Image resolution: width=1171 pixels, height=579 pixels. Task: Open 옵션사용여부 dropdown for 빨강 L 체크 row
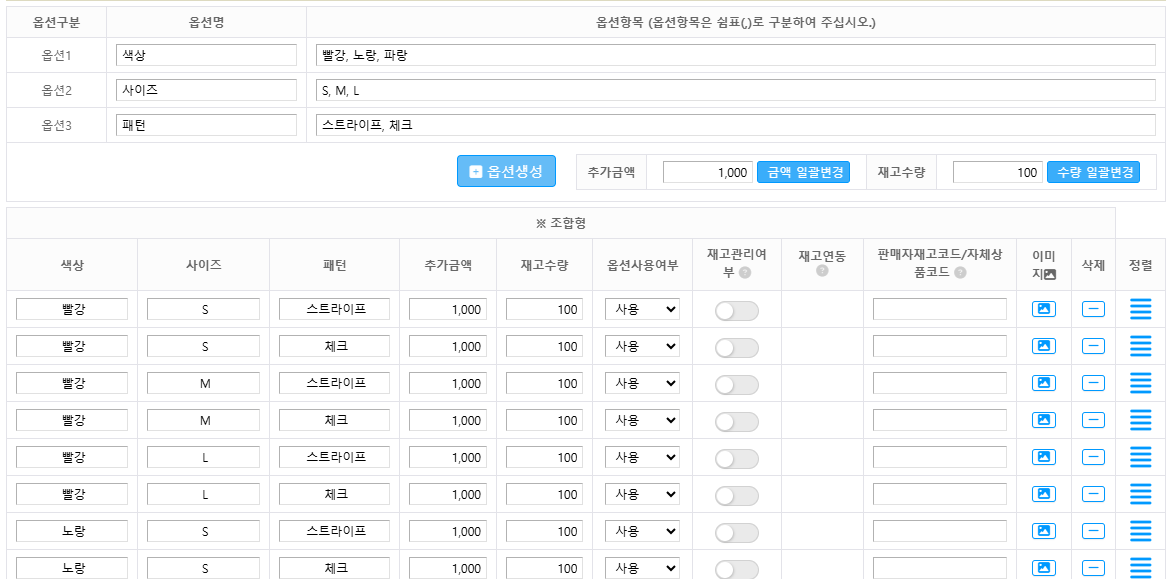coord(642,495)
